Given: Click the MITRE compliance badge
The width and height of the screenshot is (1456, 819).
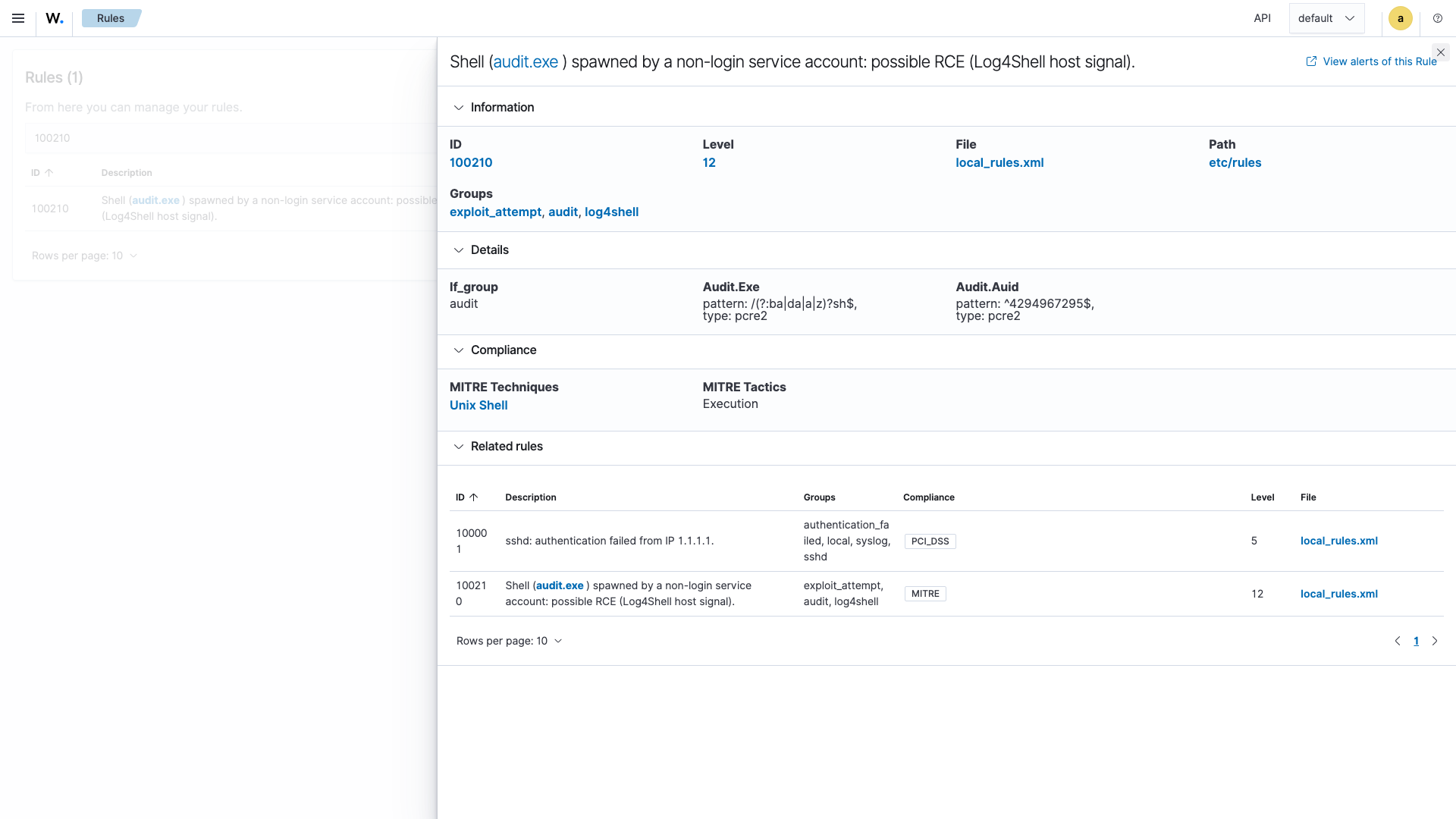Looking at the screenshot, I should point(925,594).
